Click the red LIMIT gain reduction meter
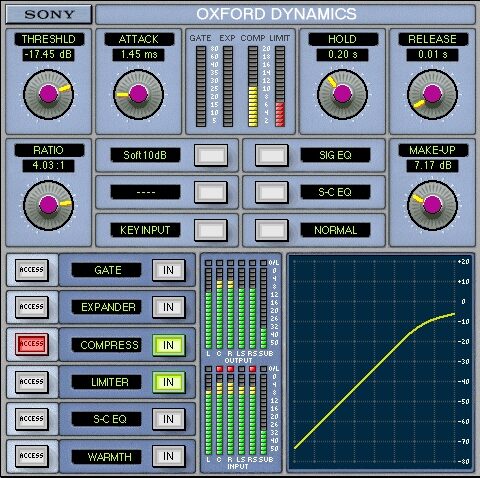 (280, 87)
